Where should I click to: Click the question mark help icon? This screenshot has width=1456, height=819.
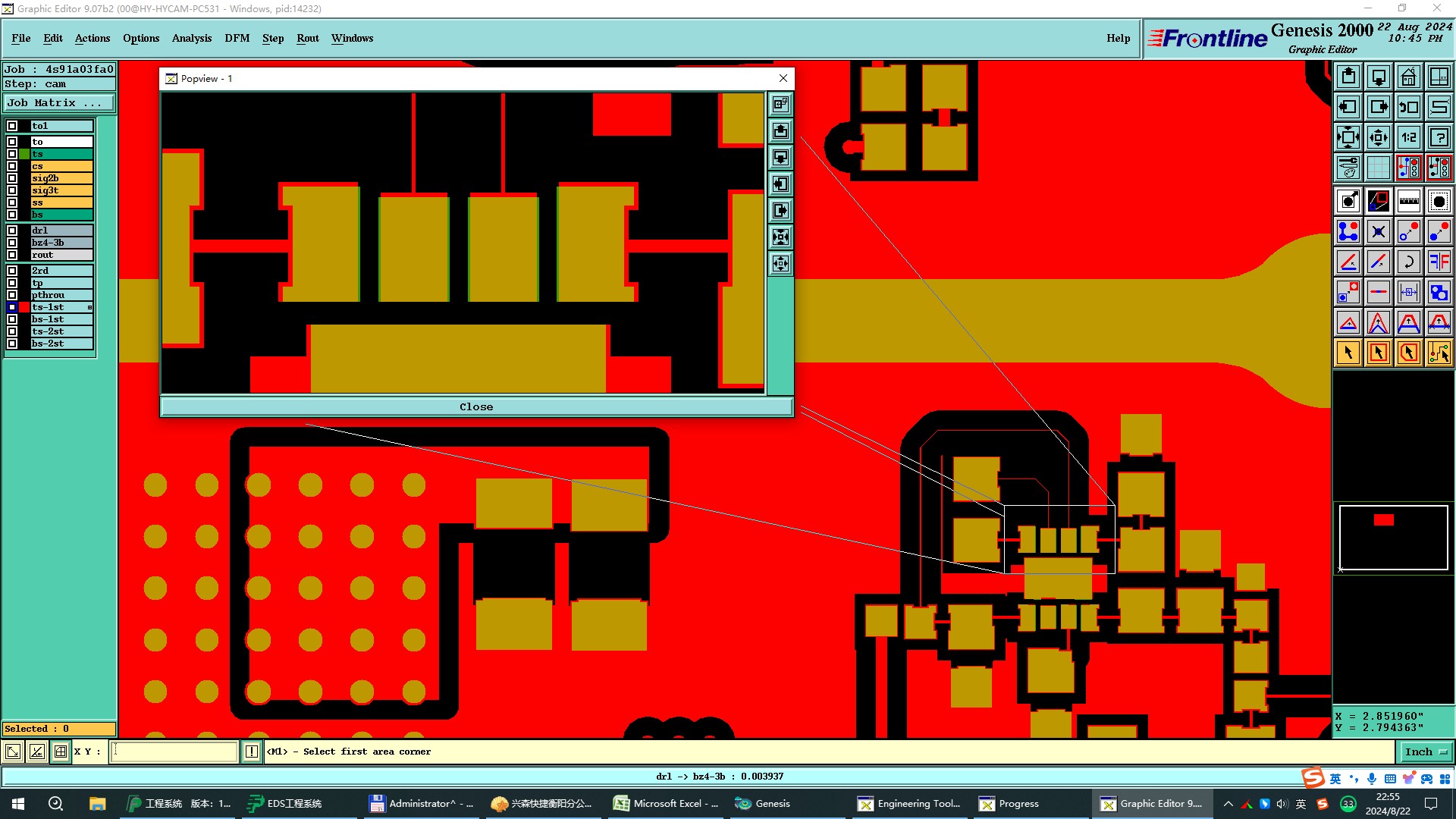(1439, 137)
